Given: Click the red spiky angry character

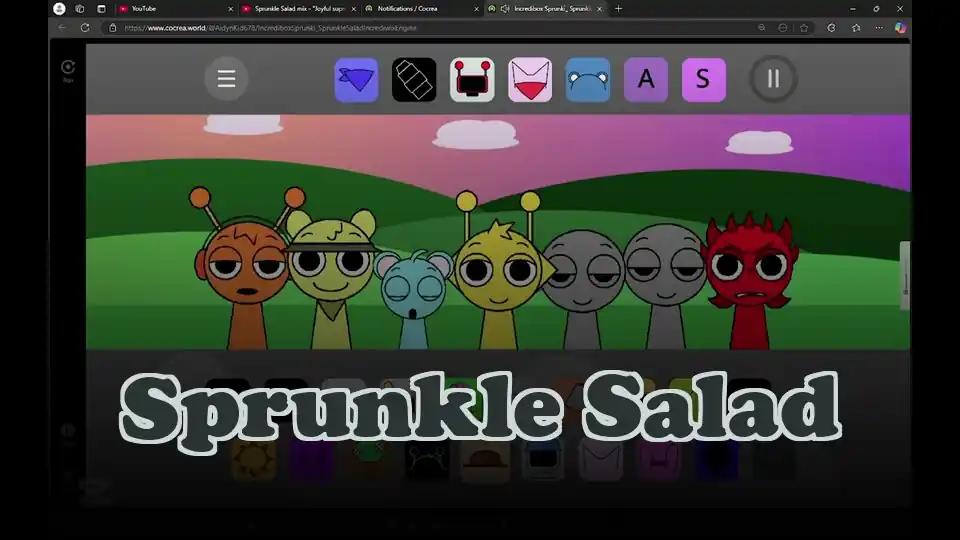Looking at the screenshot, I should [x=751, y=282].
